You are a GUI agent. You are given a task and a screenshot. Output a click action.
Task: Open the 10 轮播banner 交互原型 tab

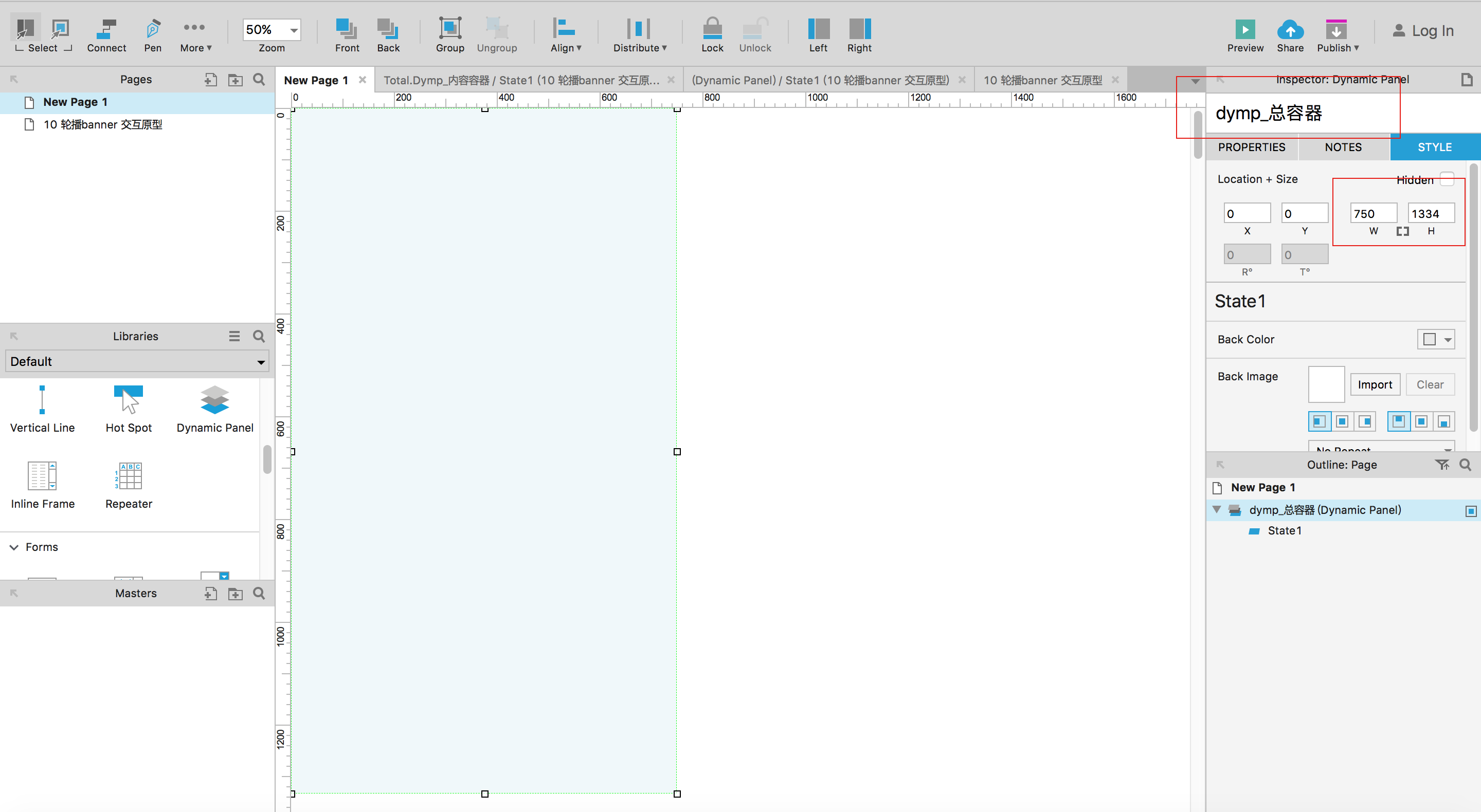click(1042, 81)
